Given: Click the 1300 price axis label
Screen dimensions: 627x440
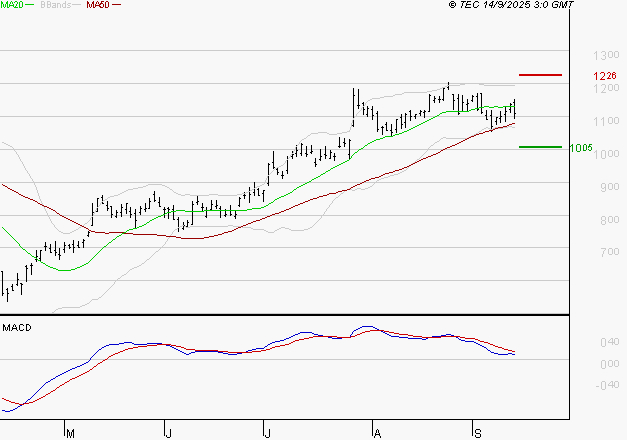Looking at the screenshot, I should pos(603,56).
